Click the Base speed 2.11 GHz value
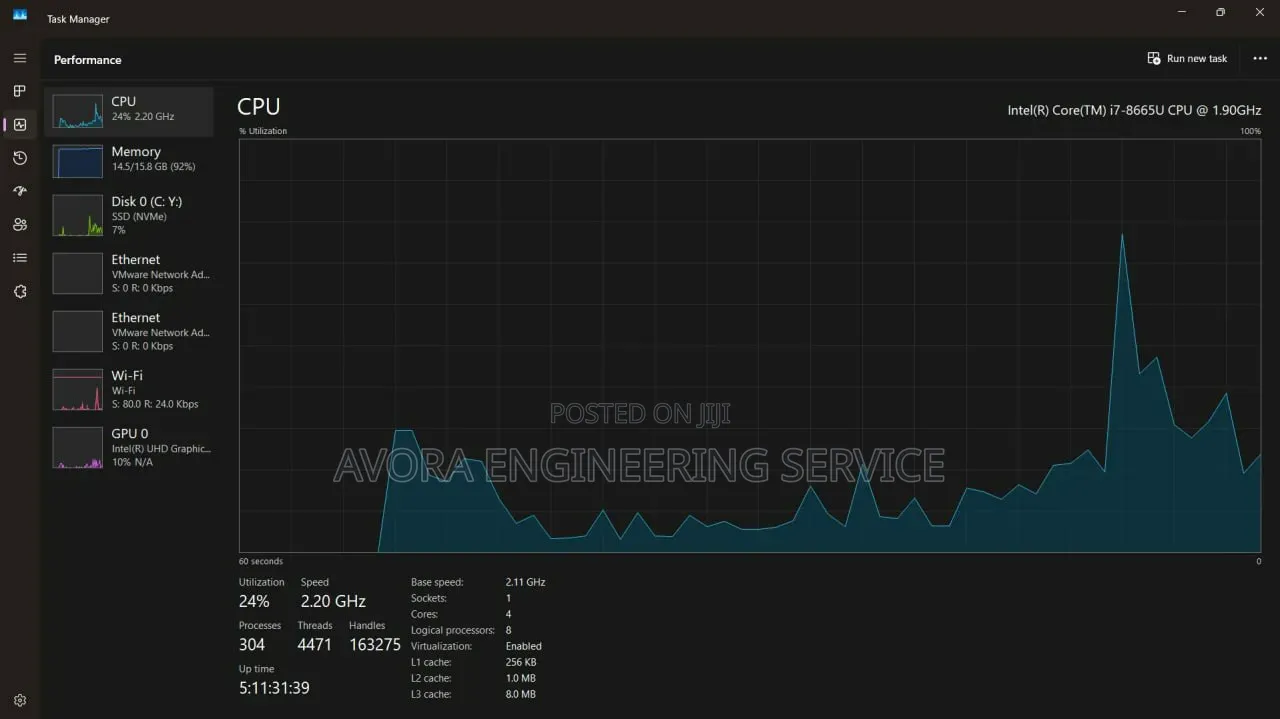 tap(525, 582)
